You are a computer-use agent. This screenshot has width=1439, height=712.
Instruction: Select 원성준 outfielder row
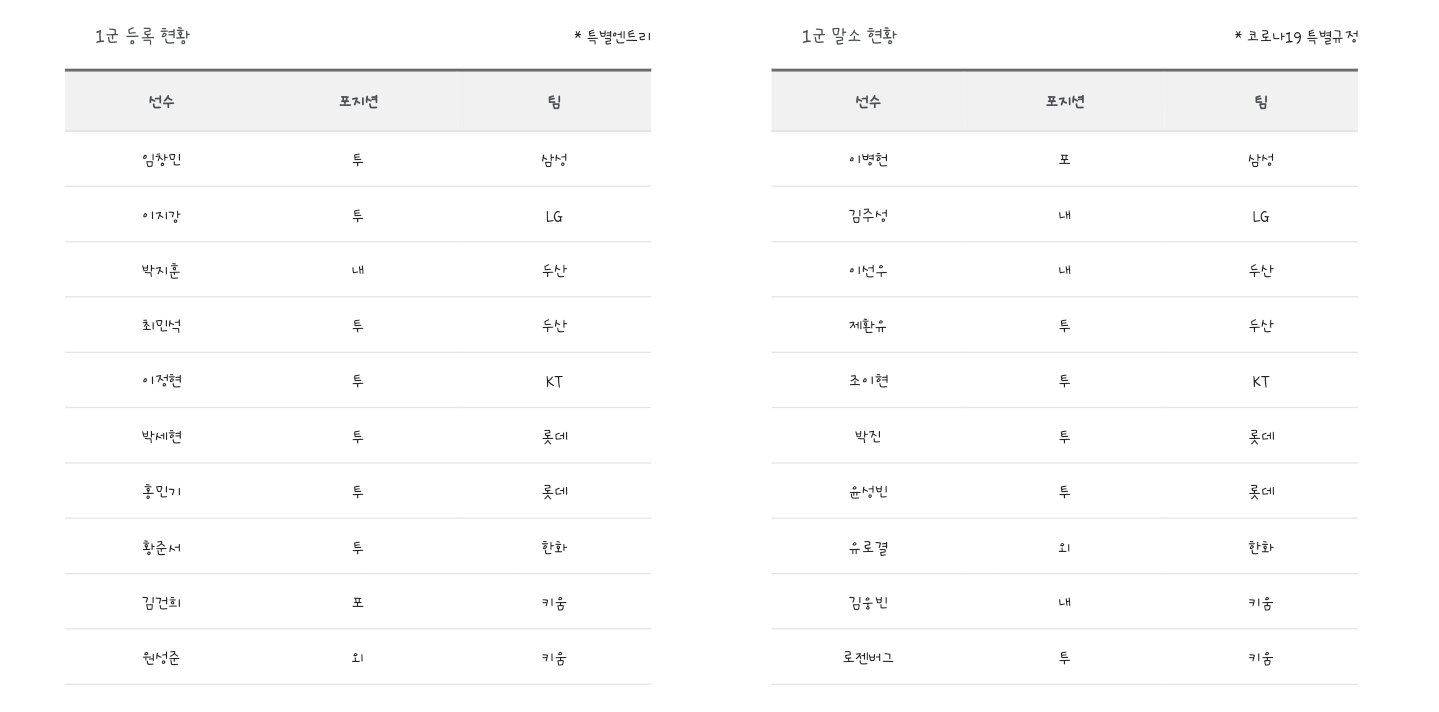pos(358,658)
